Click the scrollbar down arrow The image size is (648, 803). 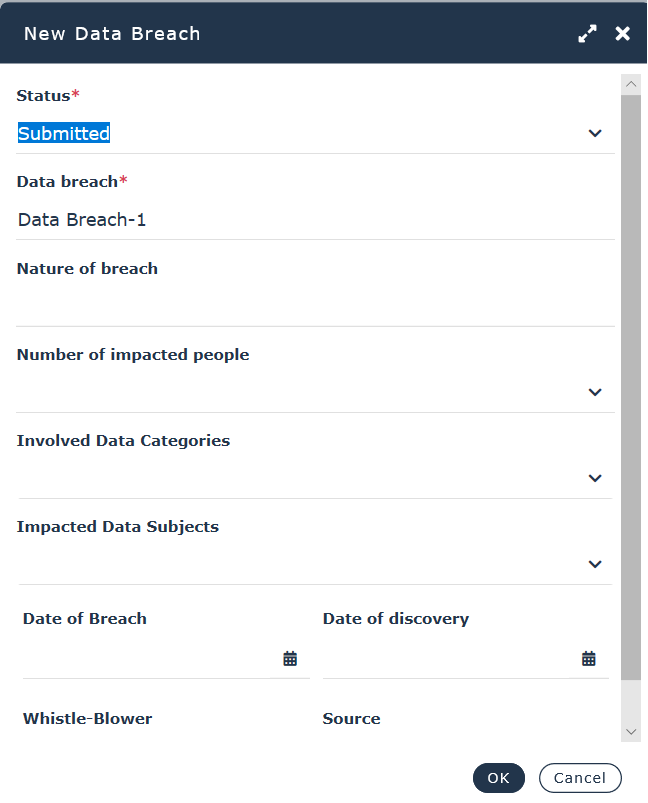tap(631, 732)
